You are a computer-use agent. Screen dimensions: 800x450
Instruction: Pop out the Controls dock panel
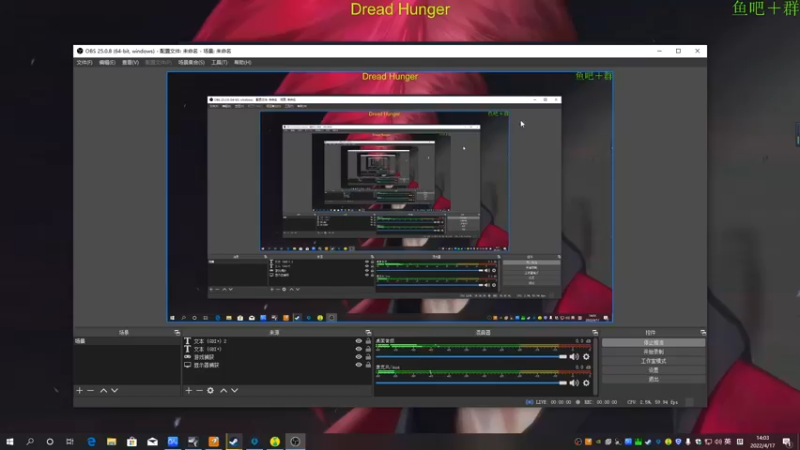(x=703, y=333)
